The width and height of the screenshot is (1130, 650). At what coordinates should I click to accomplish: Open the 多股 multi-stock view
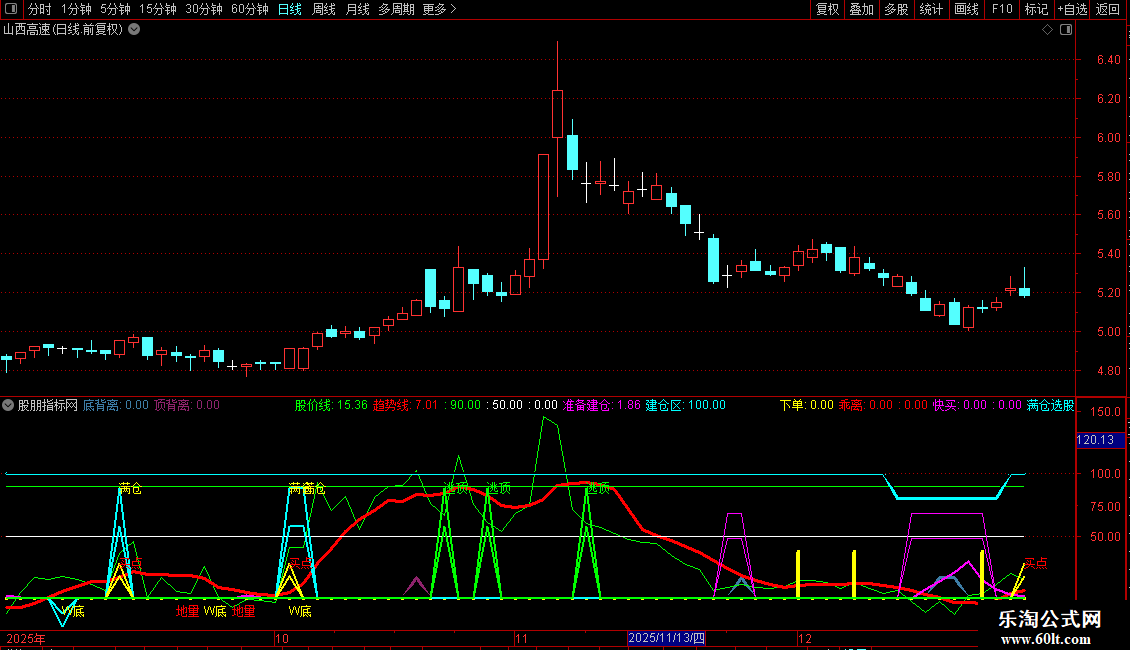pos(896,9)
